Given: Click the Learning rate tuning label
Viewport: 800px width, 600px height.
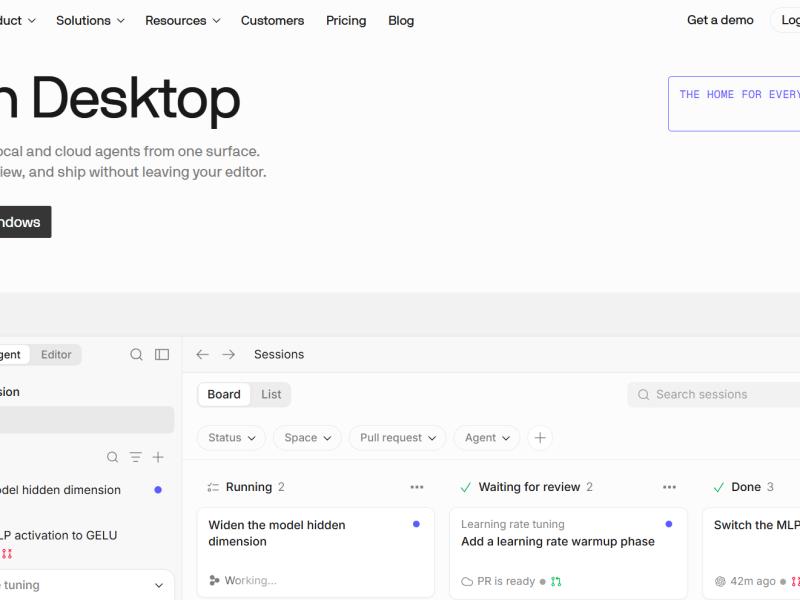Looking at the screenshot, I should click(513, 524).
